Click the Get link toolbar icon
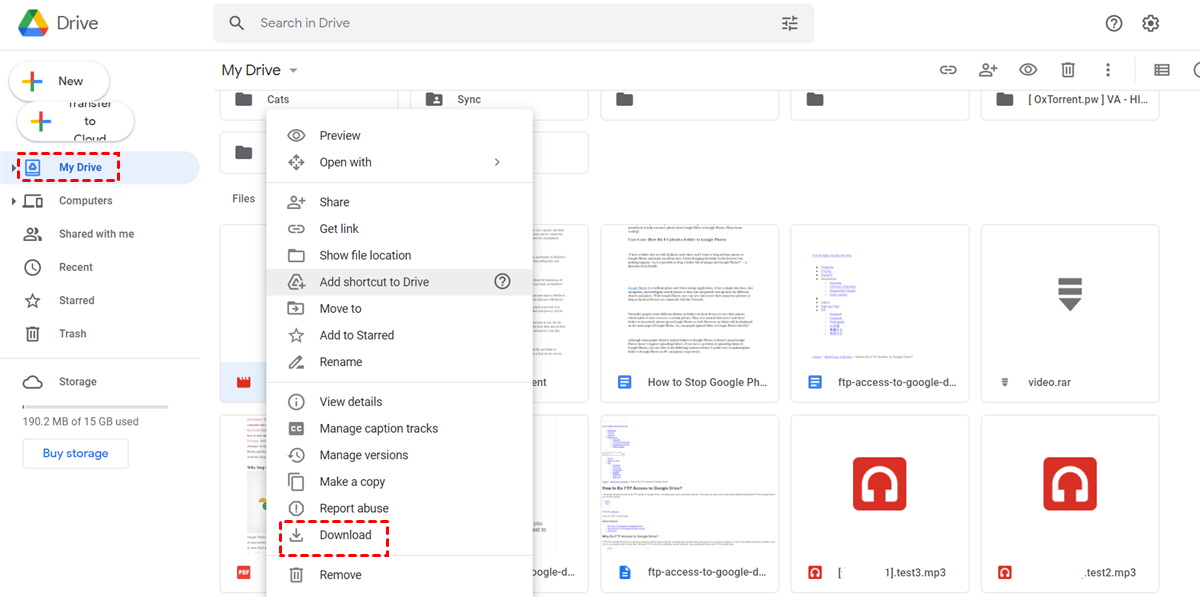Image resolution: width=1200 pixels, height=597 pixels. click(x=947, y=70)
